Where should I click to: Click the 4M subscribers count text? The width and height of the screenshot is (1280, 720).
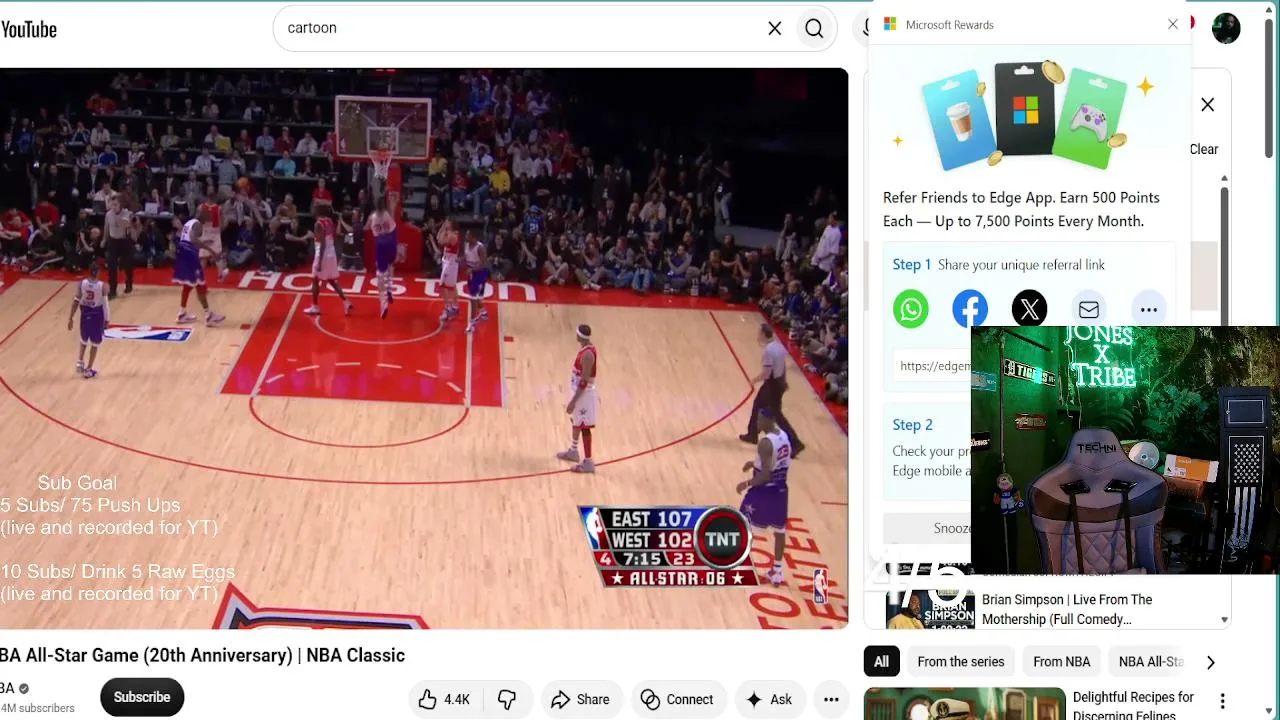(x=37, y=708)
